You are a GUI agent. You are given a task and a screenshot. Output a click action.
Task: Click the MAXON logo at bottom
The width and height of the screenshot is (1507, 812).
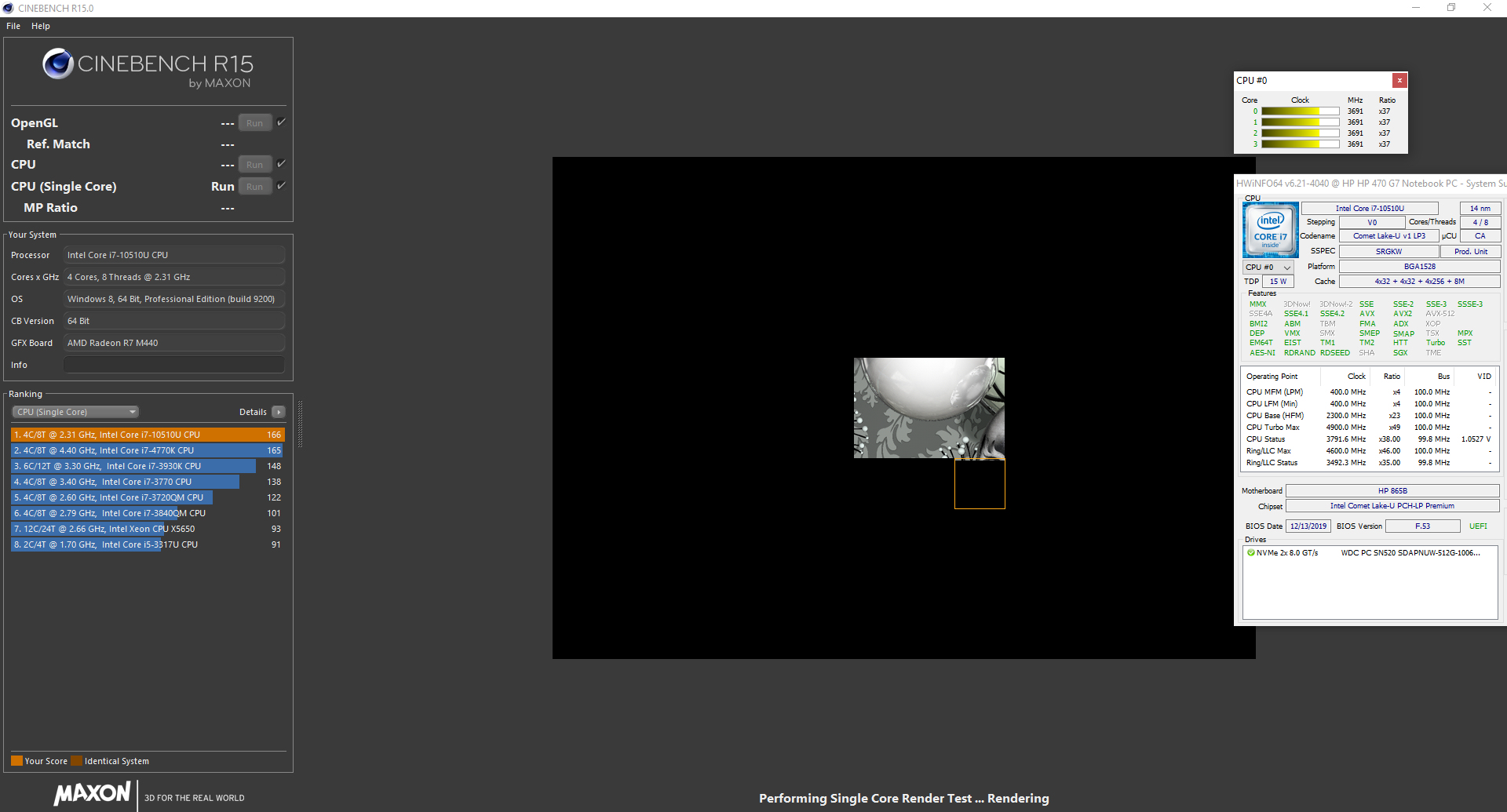93,793
